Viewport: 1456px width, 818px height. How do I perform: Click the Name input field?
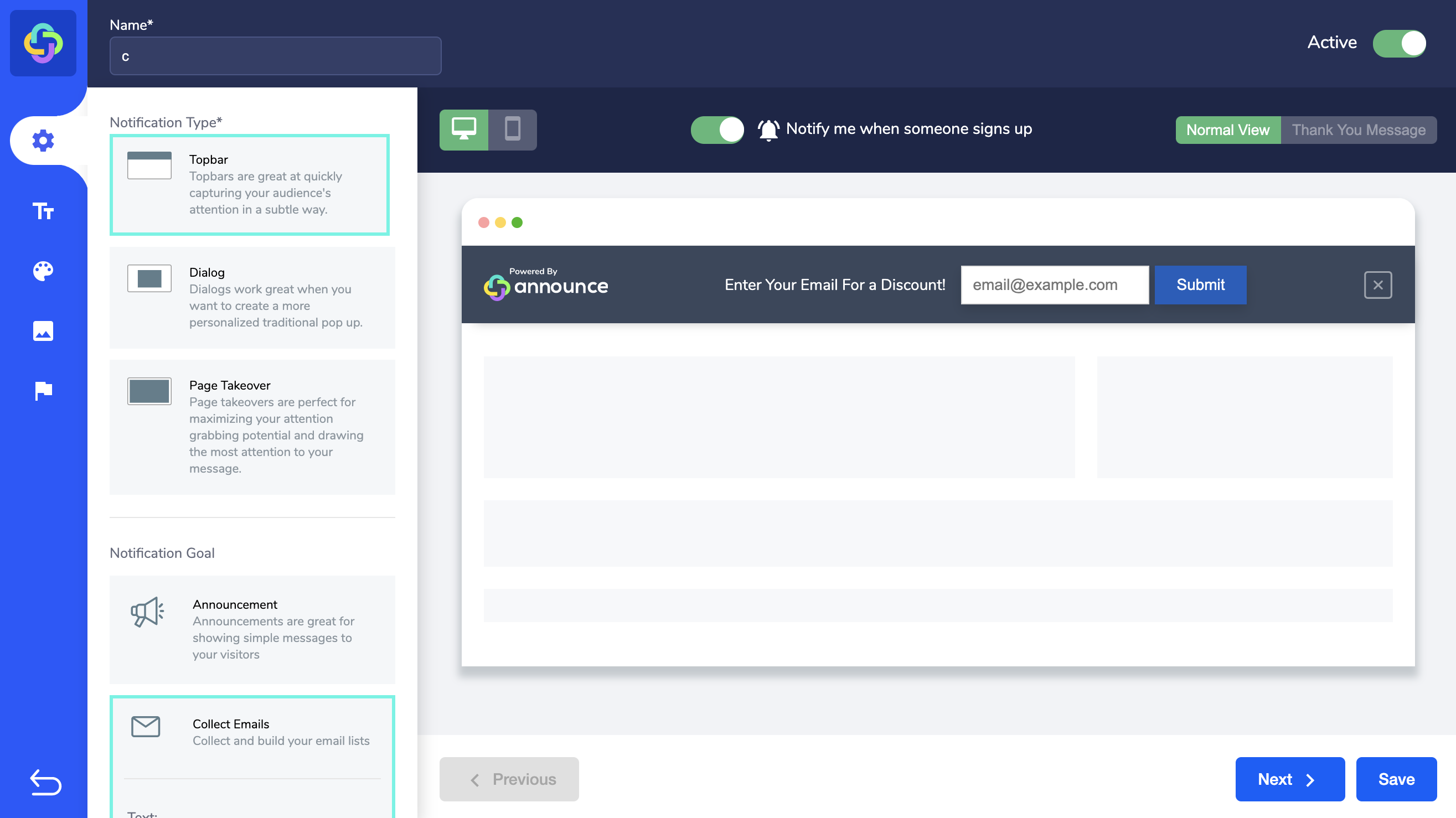[275, 56]
